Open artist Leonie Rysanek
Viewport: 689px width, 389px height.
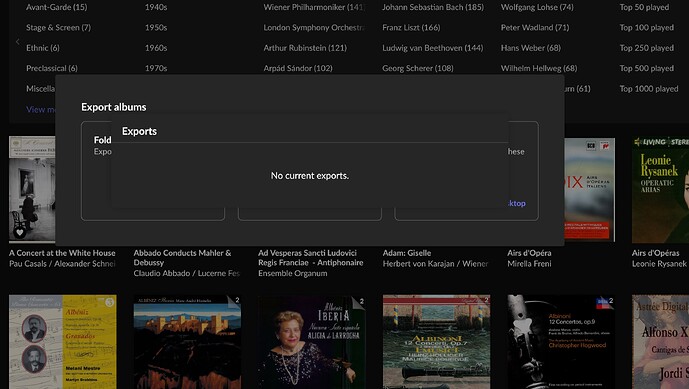click(x=659, y=263)
